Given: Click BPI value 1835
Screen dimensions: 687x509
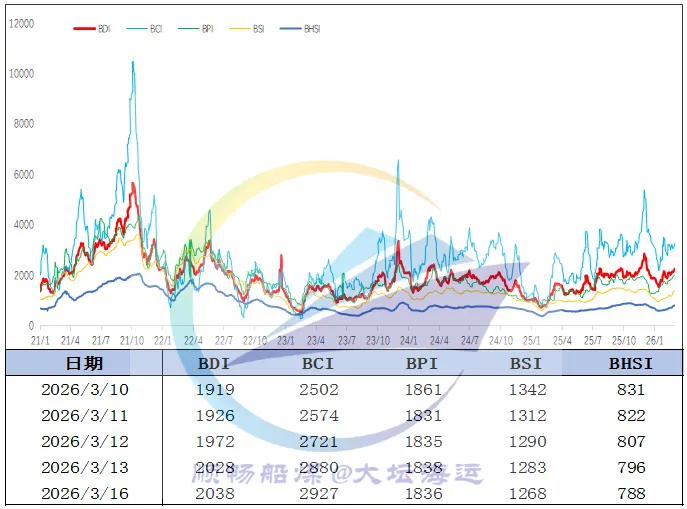Looking at the screenshot, I should tap(423, 442).
